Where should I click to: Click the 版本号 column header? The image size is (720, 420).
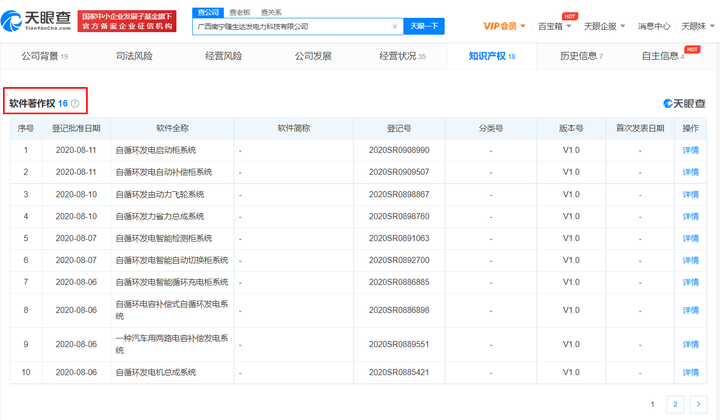[x=571, y=129]
